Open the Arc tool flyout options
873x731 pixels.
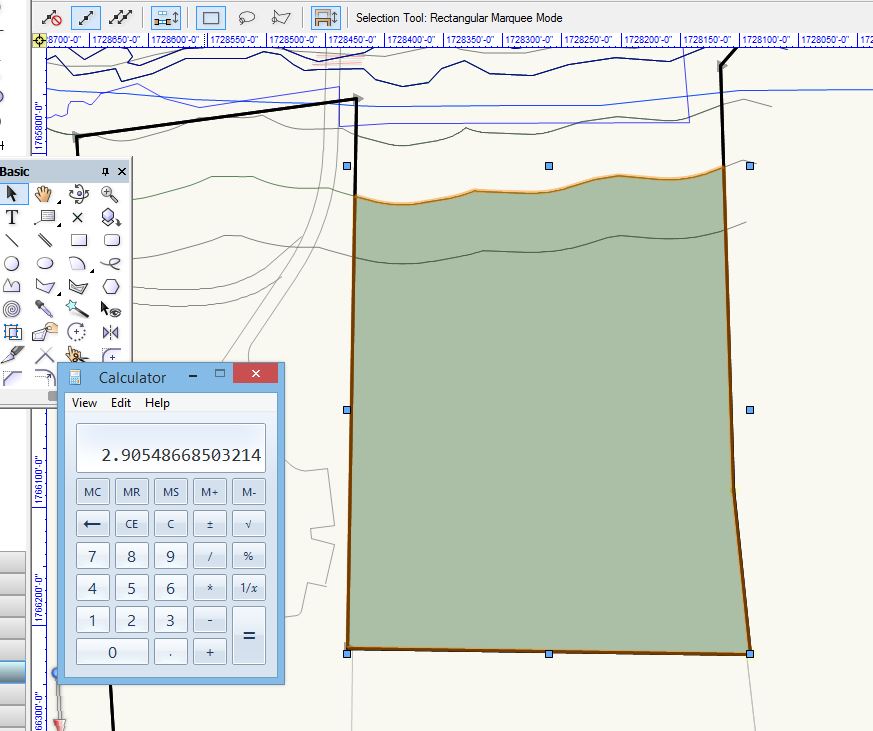click(x=91, y=271)
